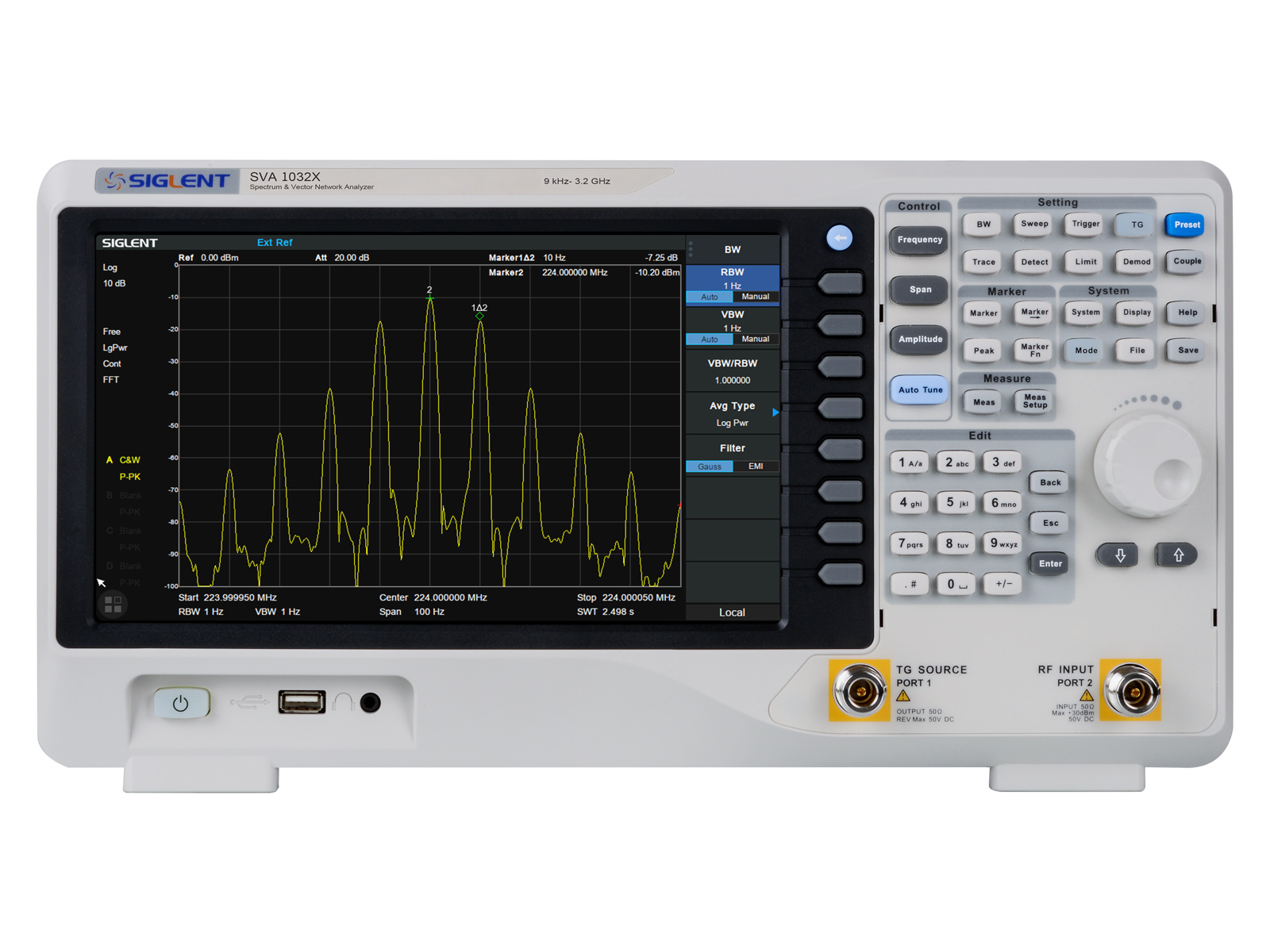The height and width of the screenshot is (952, 1270).
Task: Set RBW to Auto
Action: [x=710, y=297]
